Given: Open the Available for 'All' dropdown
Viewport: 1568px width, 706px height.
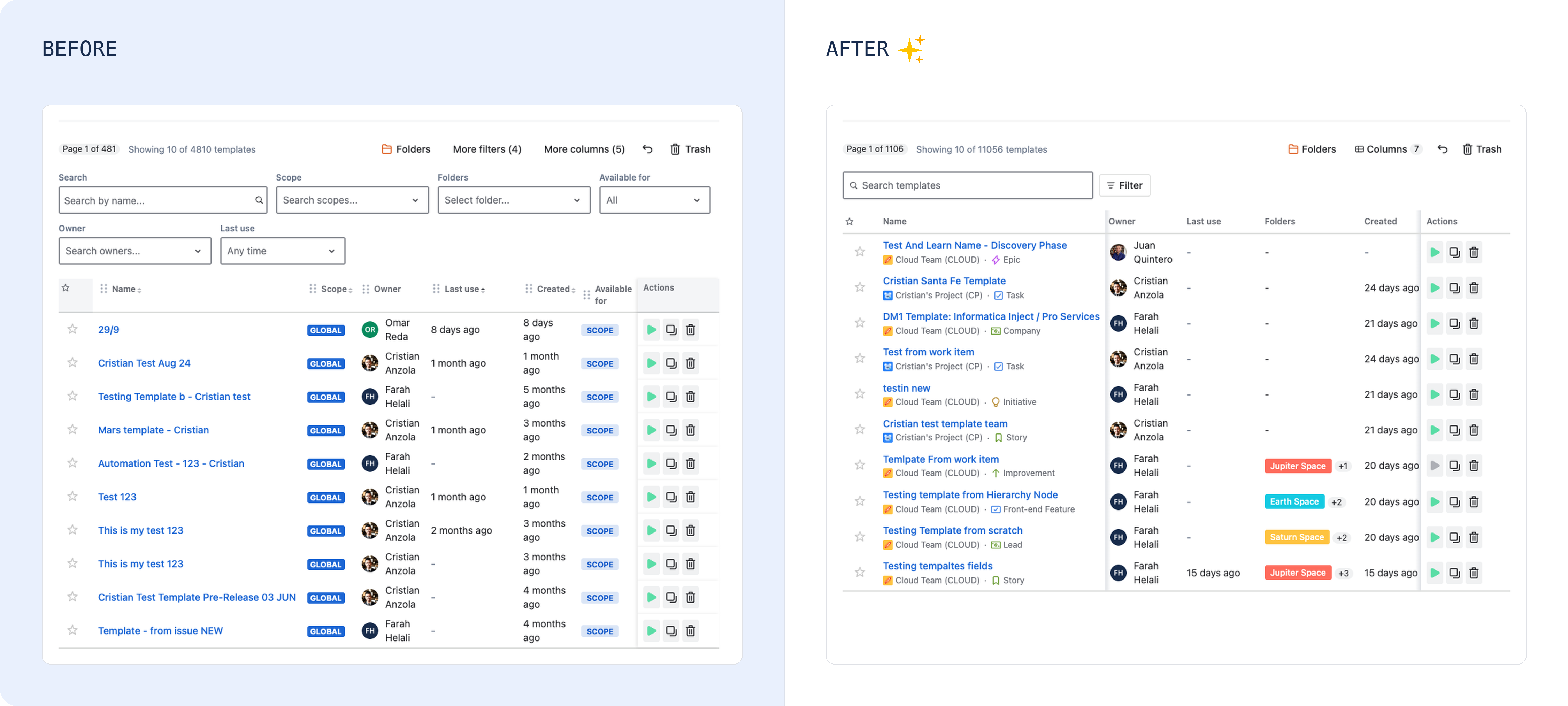Looking at the screenshot, I should pos(654,200).
